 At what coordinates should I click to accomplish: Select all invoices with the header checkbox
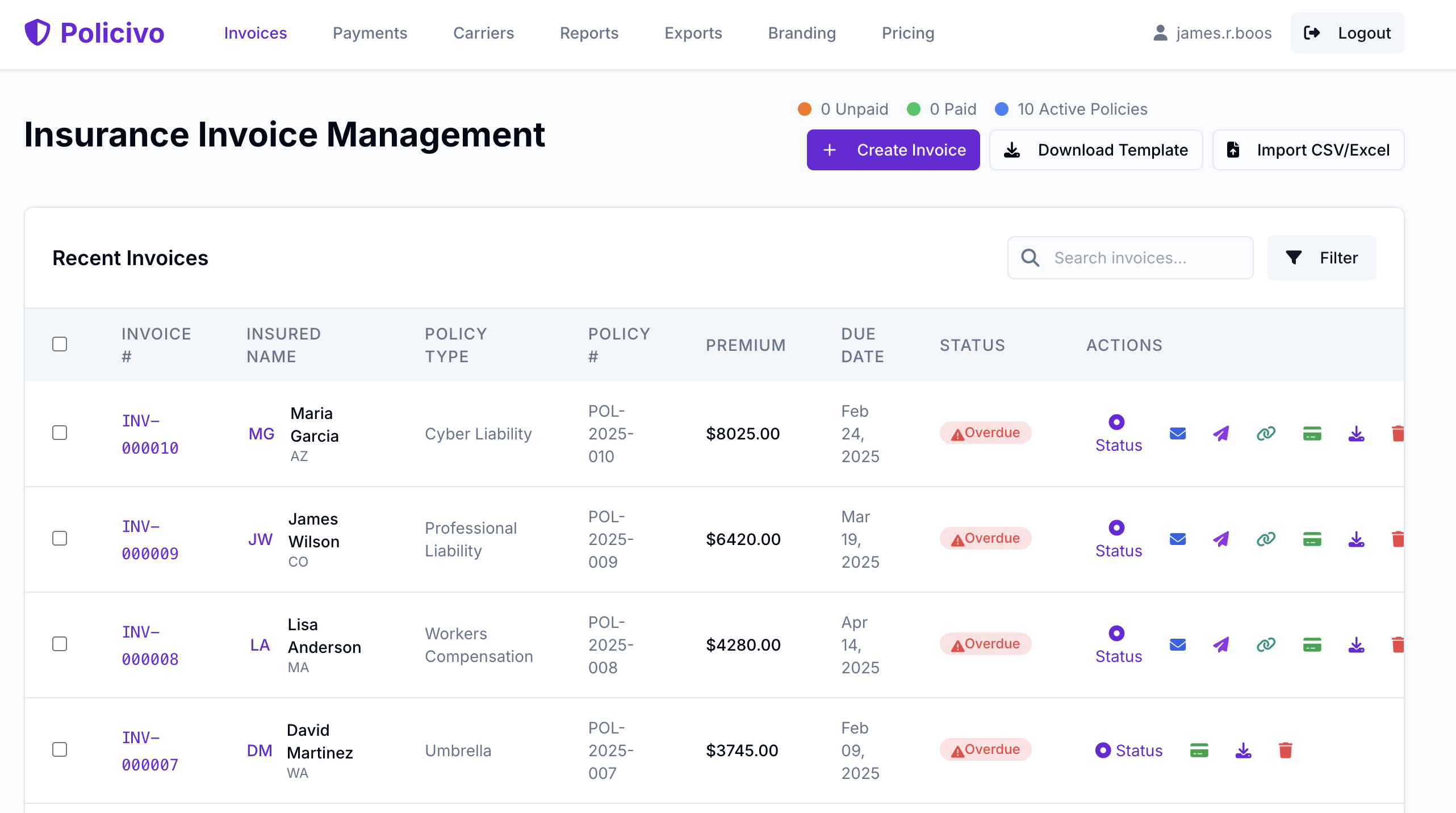point(59,344)
